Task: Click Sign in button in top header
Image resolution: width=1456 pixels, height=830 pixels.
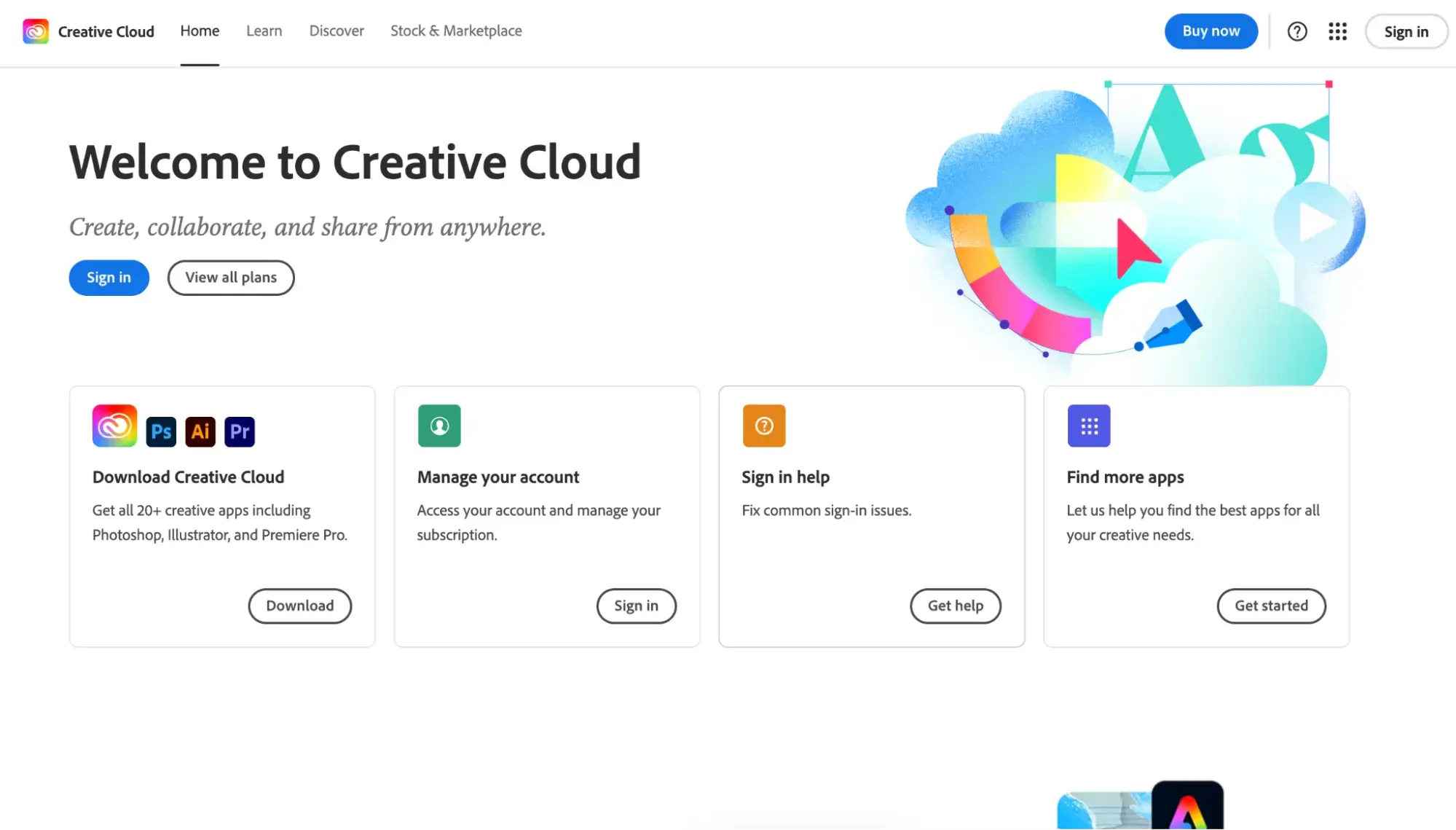Action: [1406, 32]
